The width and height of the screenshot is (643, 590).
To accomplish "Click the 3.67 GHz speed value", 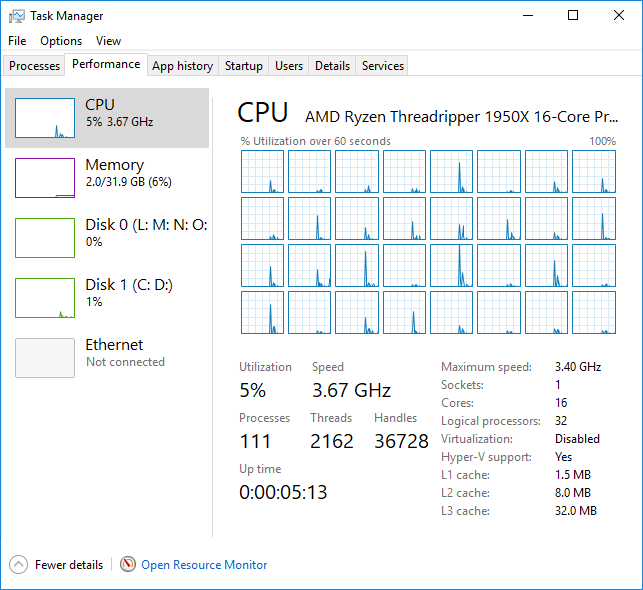I will (x=351, y=390).
